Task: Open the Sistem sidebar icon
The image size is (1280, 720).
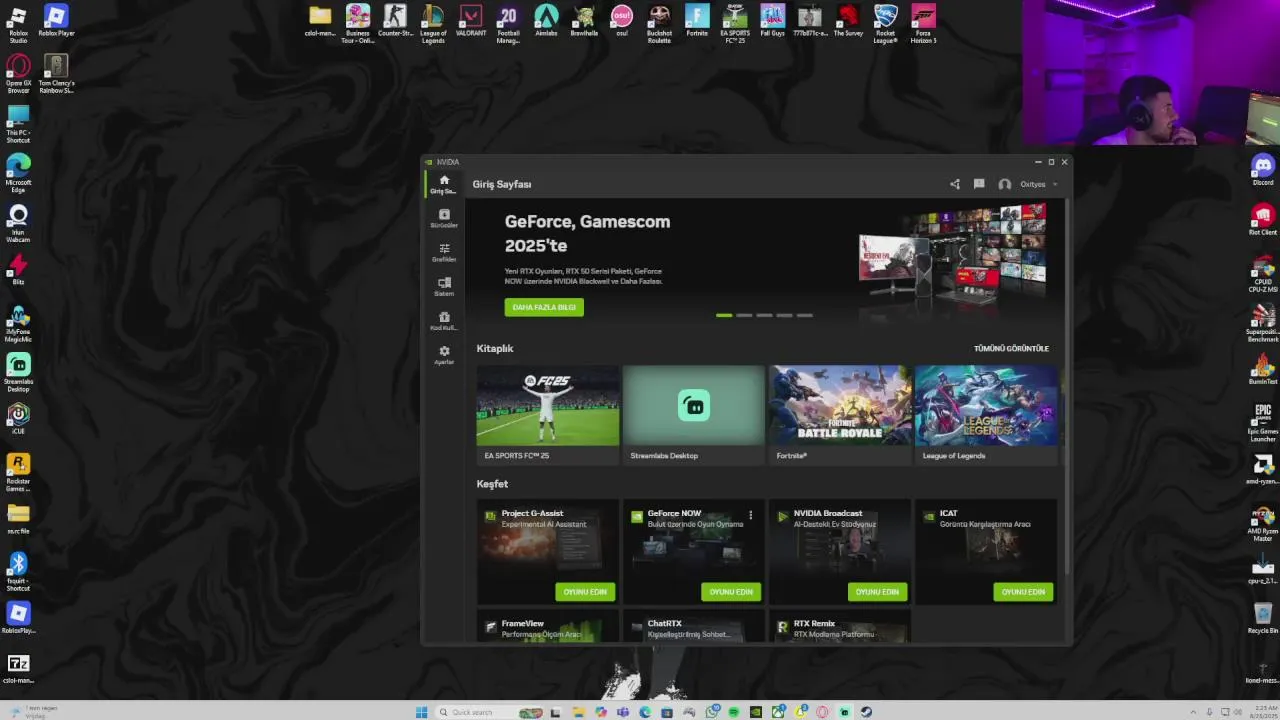Action: pos(444,286)
